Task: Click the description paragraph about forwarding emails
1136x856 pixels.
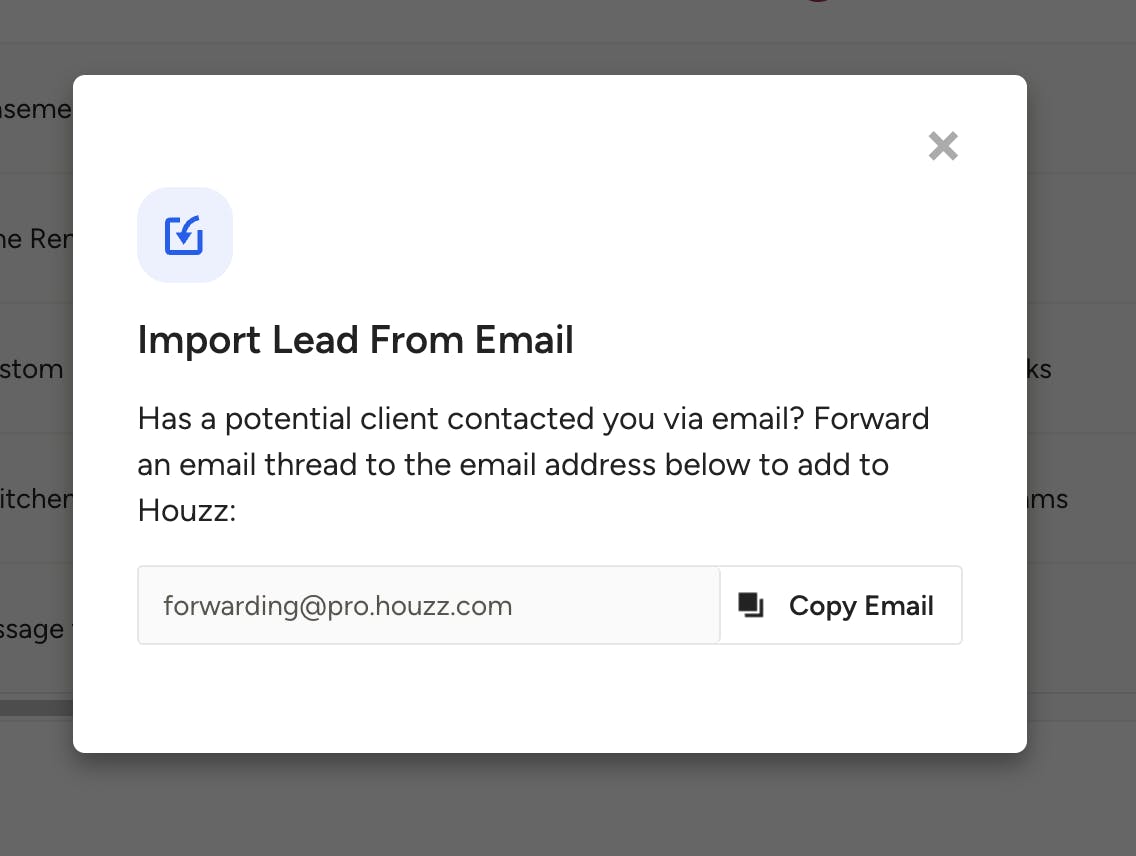Action: pos(533,464)
